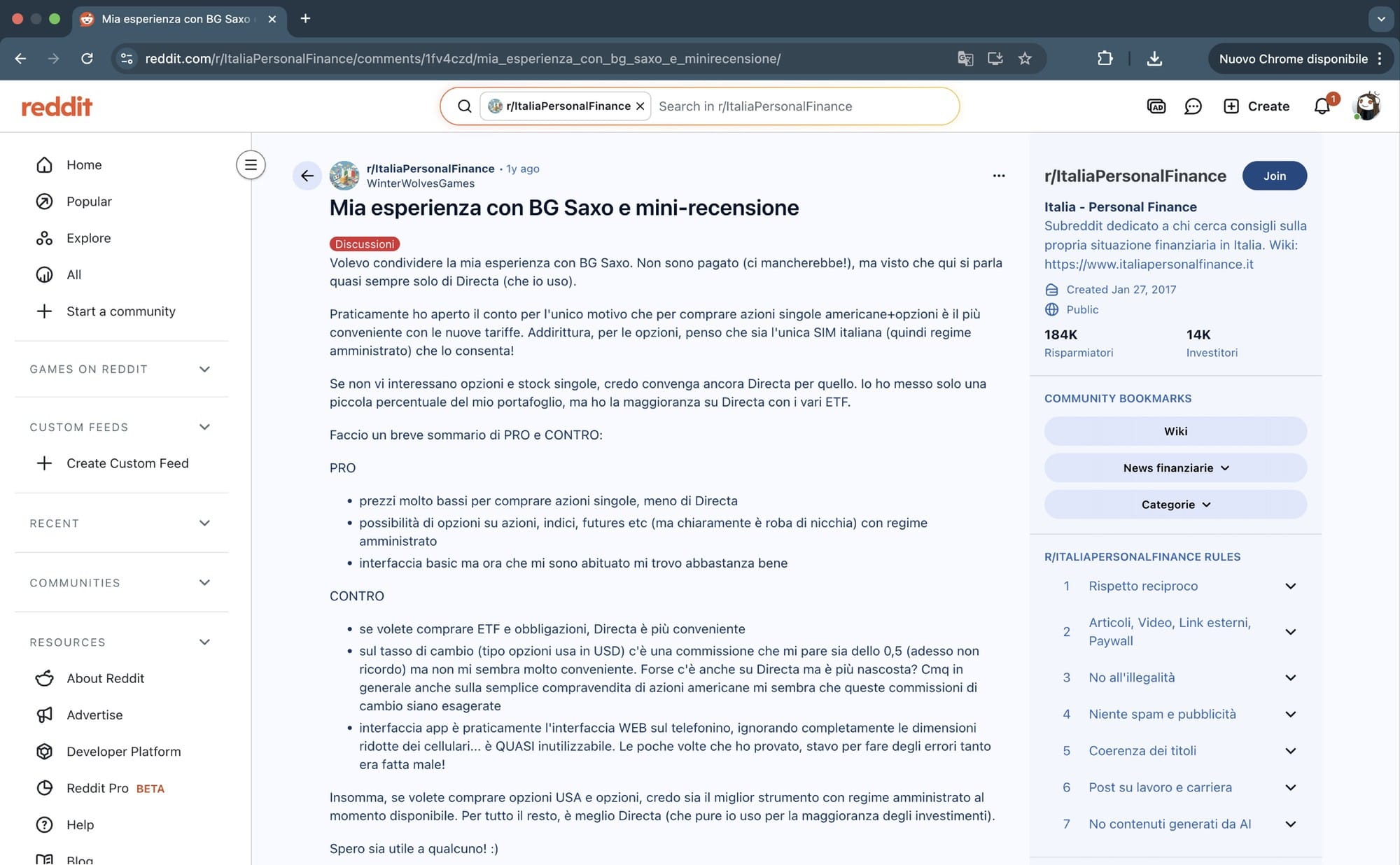
Task: Go back using the post back arrow
Action: coord(307,176)
